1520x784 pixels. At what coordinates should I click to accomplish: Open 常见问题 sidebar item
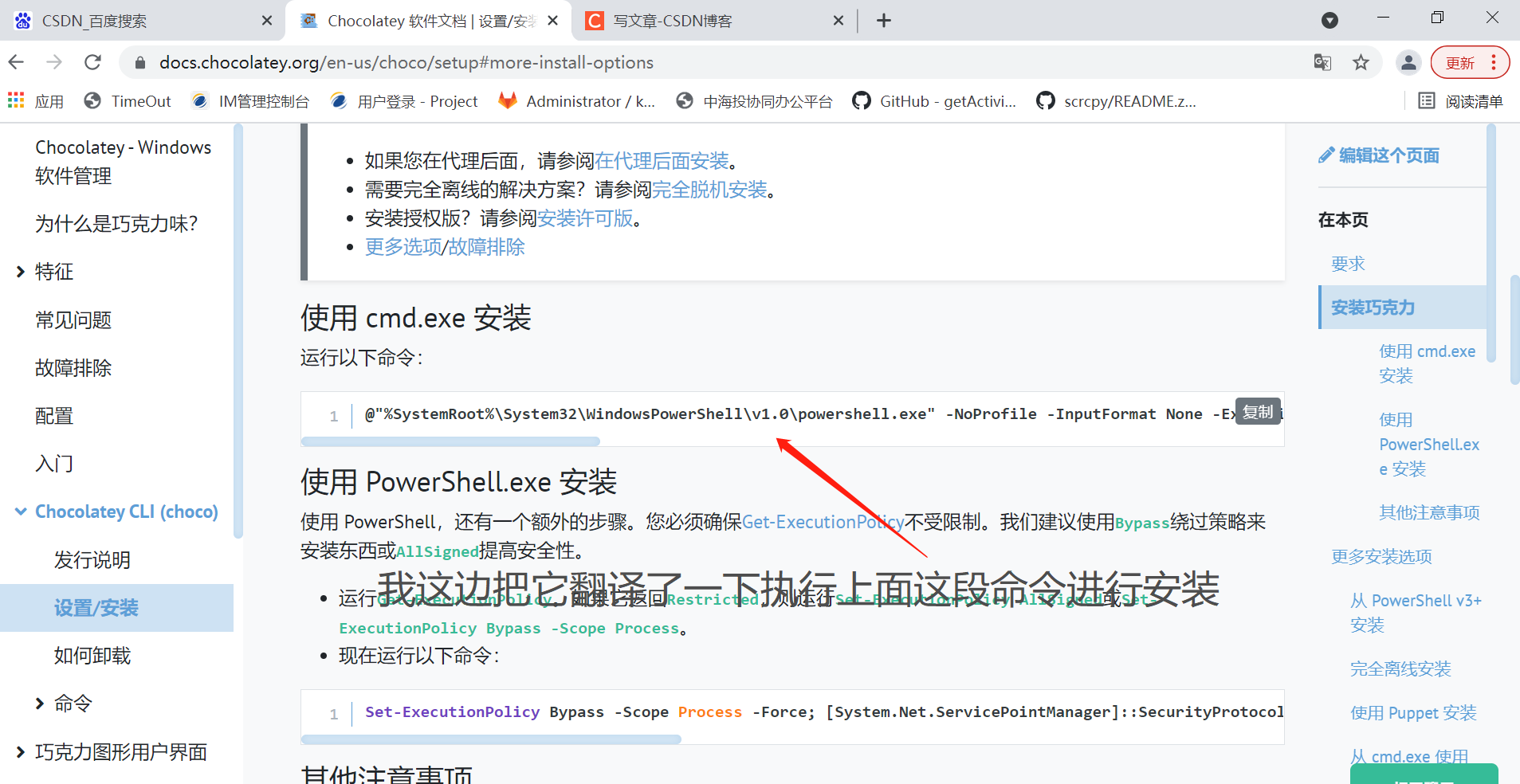pyautogui.click(x=73, y=320)
